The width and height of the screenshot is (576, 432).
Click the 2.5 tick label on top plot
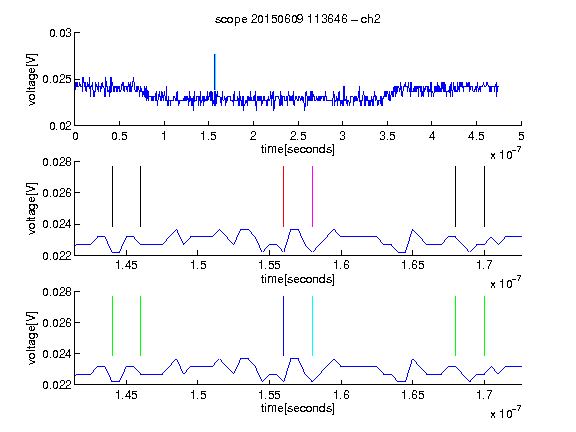coord(298,136)
